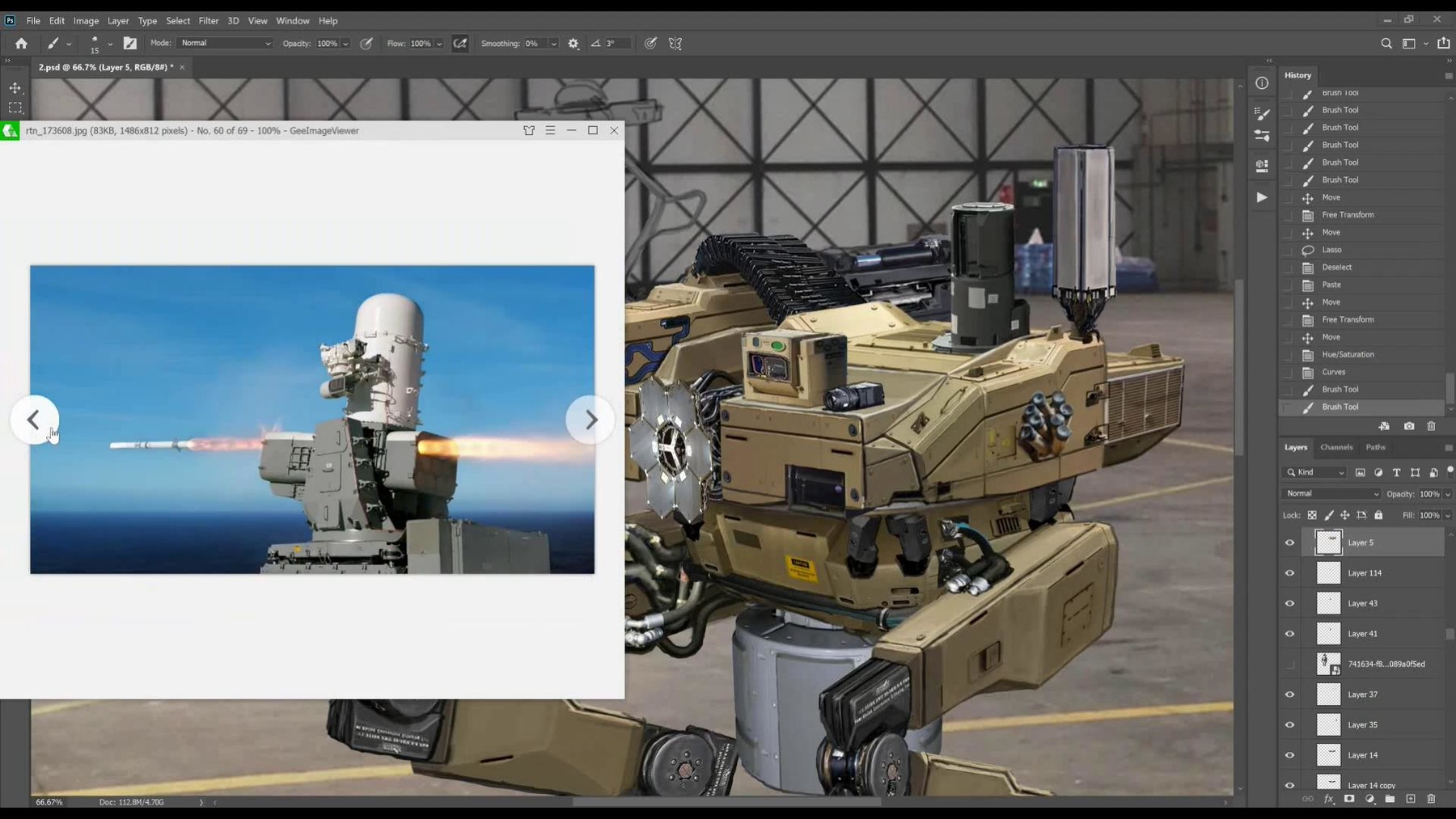Open layer blend mode Normal dropdown
The height and width of the screenshot is (819, 1456).
coord(1331,493)
